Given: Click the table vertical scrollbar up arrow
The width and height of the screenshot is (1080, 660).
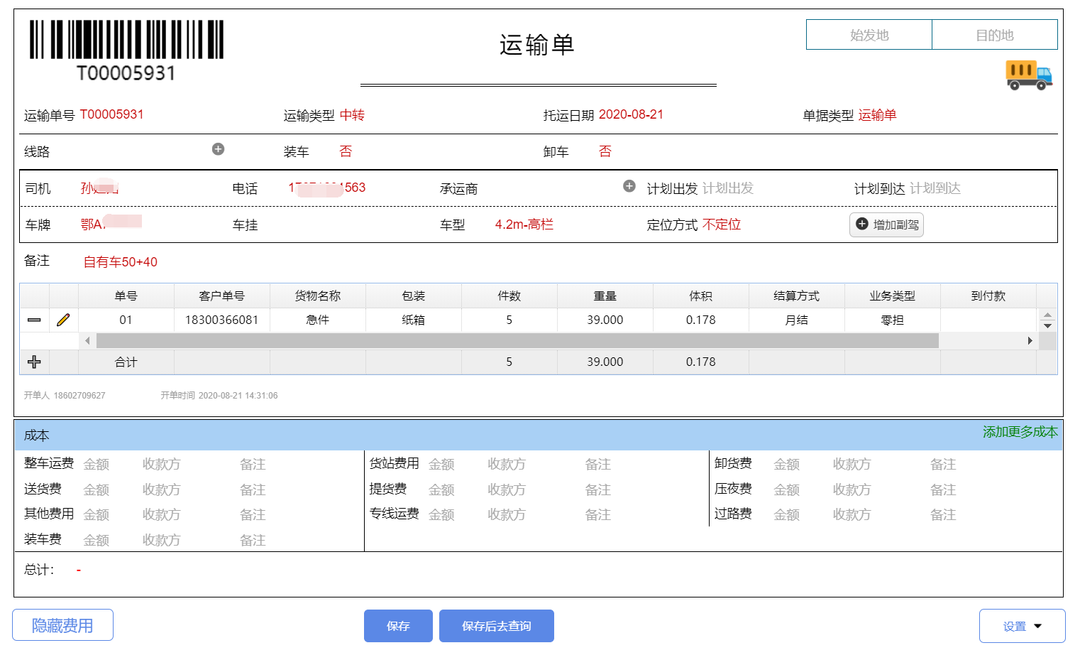Looking at the screenshot, I should click(1047, 316).
